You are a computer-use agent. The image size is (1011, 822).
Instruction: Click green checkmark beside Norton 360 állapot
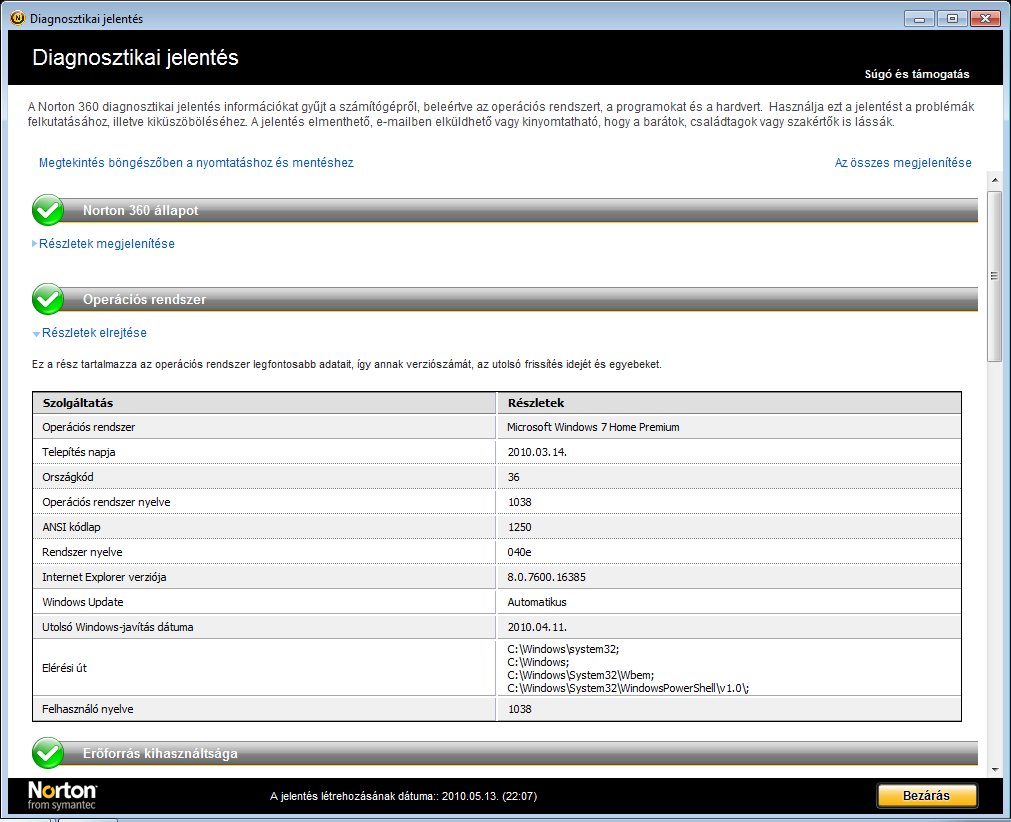[x=48, y=211]
